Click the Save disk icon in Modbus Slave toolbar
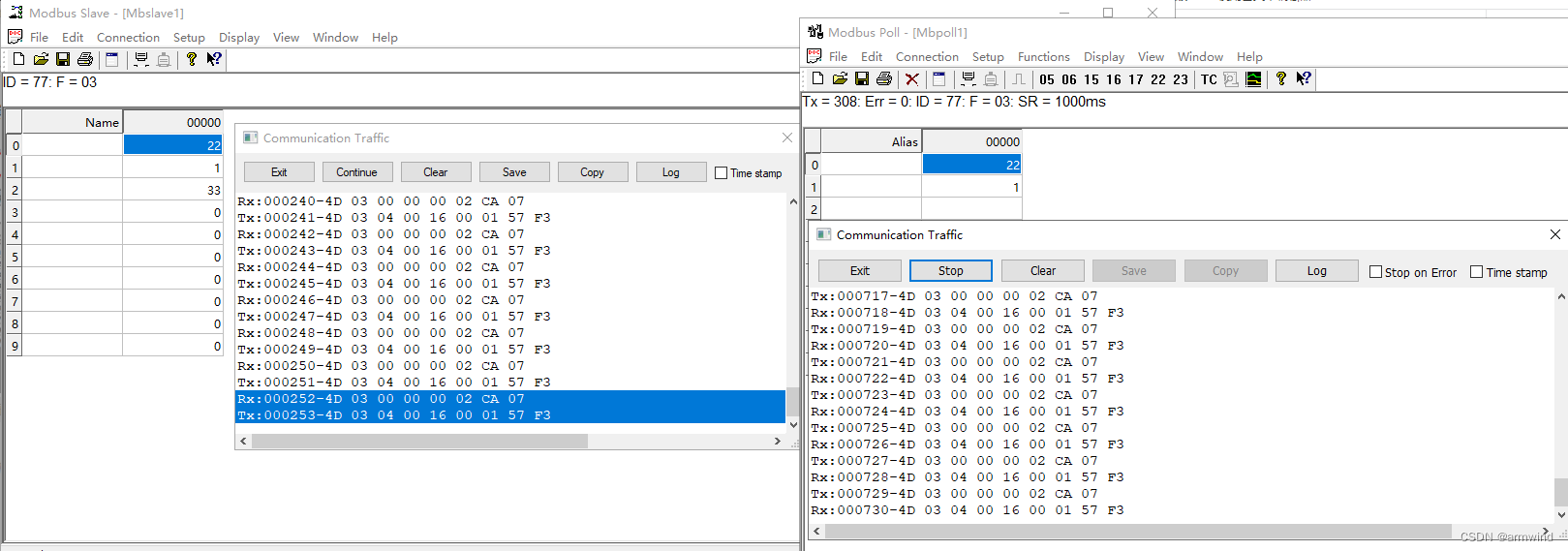Viewport: 1568px width, 551px height. click(63, 59)
